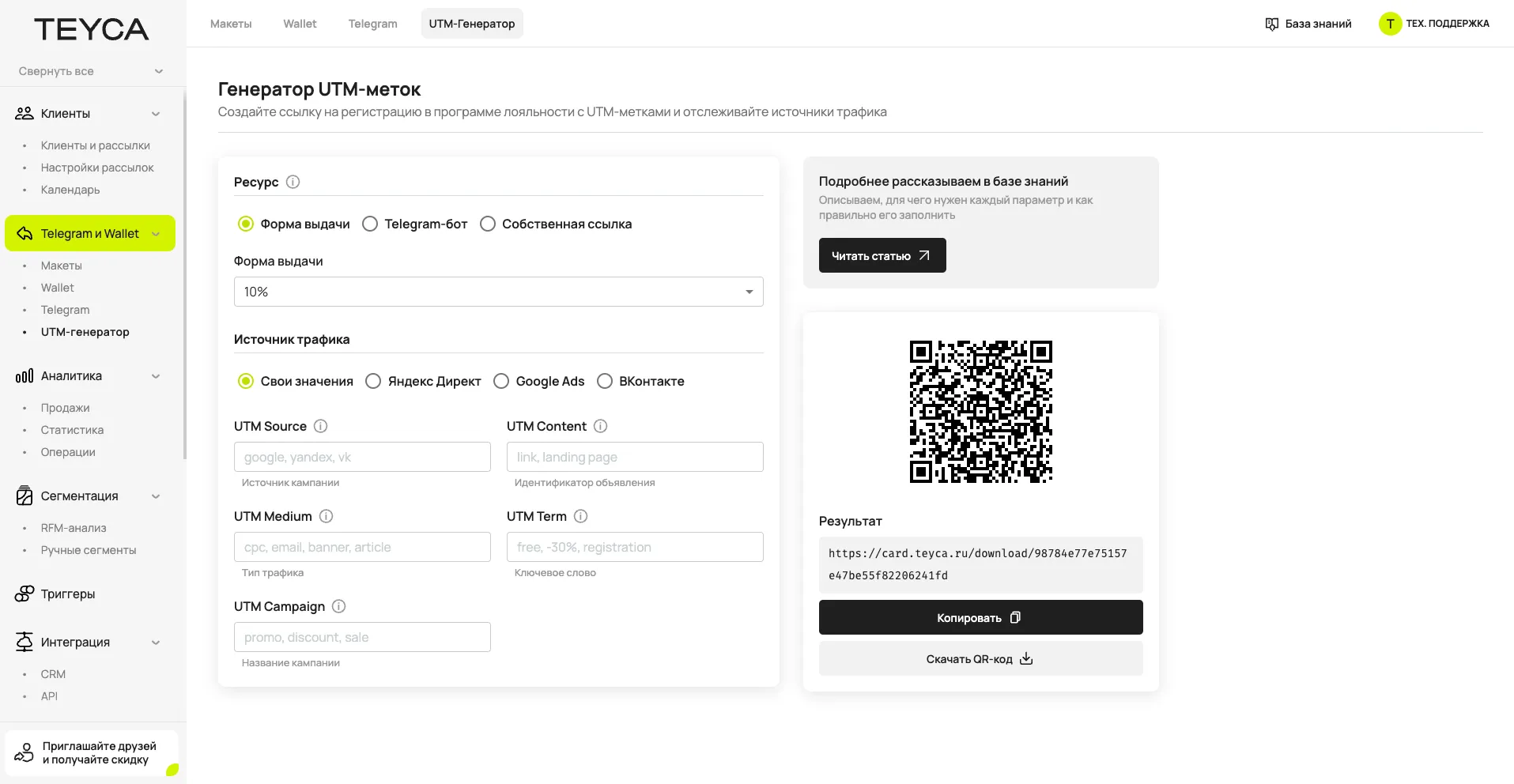The height and width of the screenshot is (784, 1514).
Task: Click the UTM Source input field
Action: coord(362,457)
